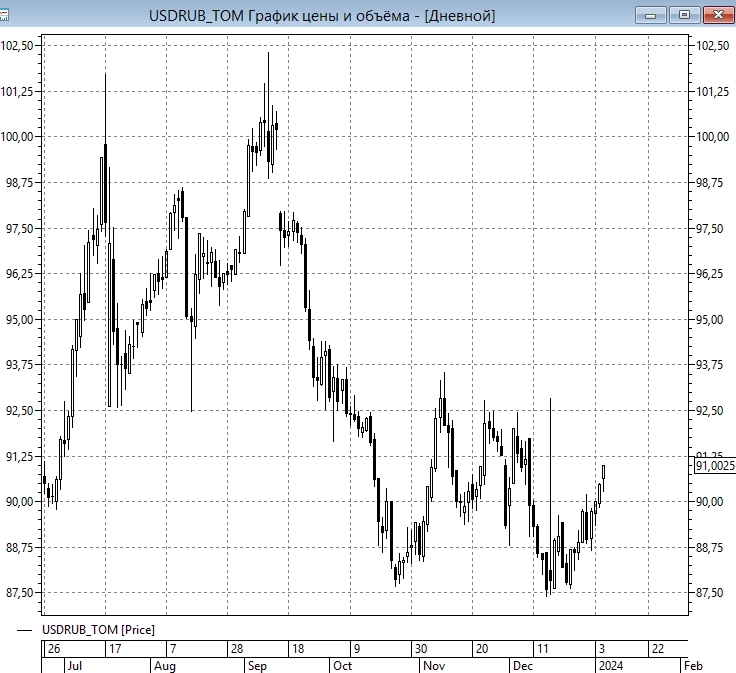This screenshot has height=673, width=736.
Task: Click date label 7 on time axis
Action: (173, 649)
